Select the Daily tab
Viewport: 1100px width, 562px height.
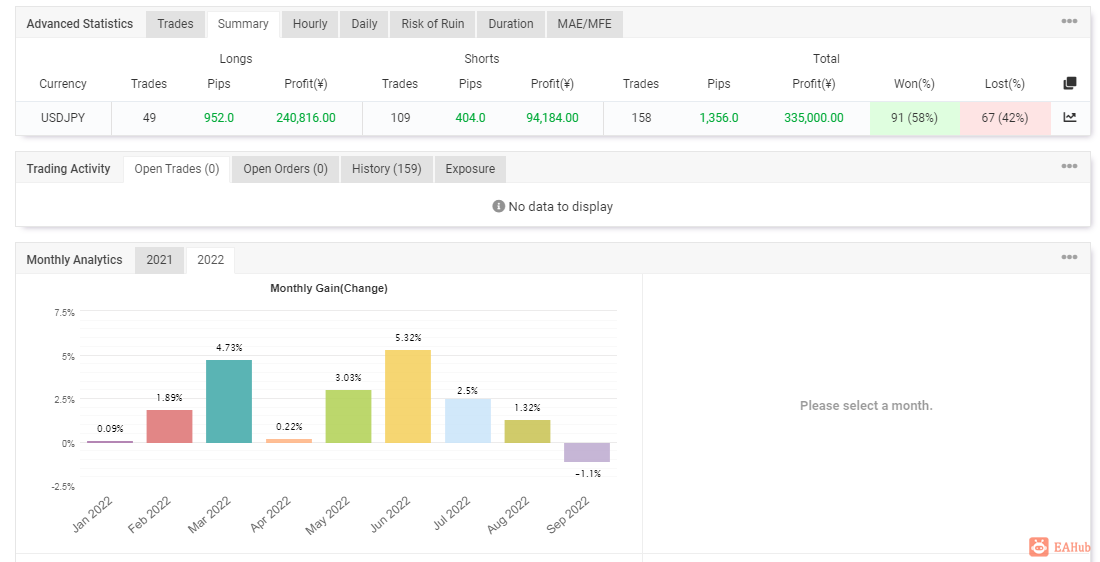coord(364,24)
